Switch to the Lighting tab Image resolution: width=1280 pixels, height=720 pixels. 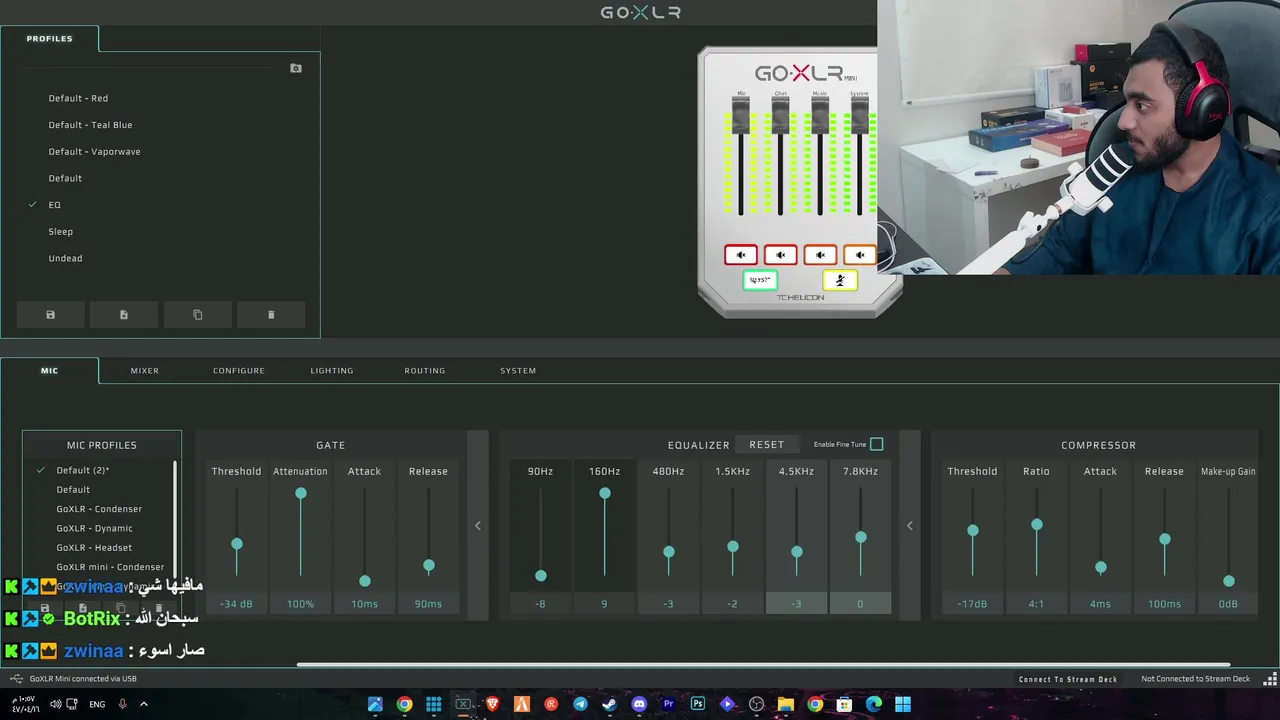[332, 371]
